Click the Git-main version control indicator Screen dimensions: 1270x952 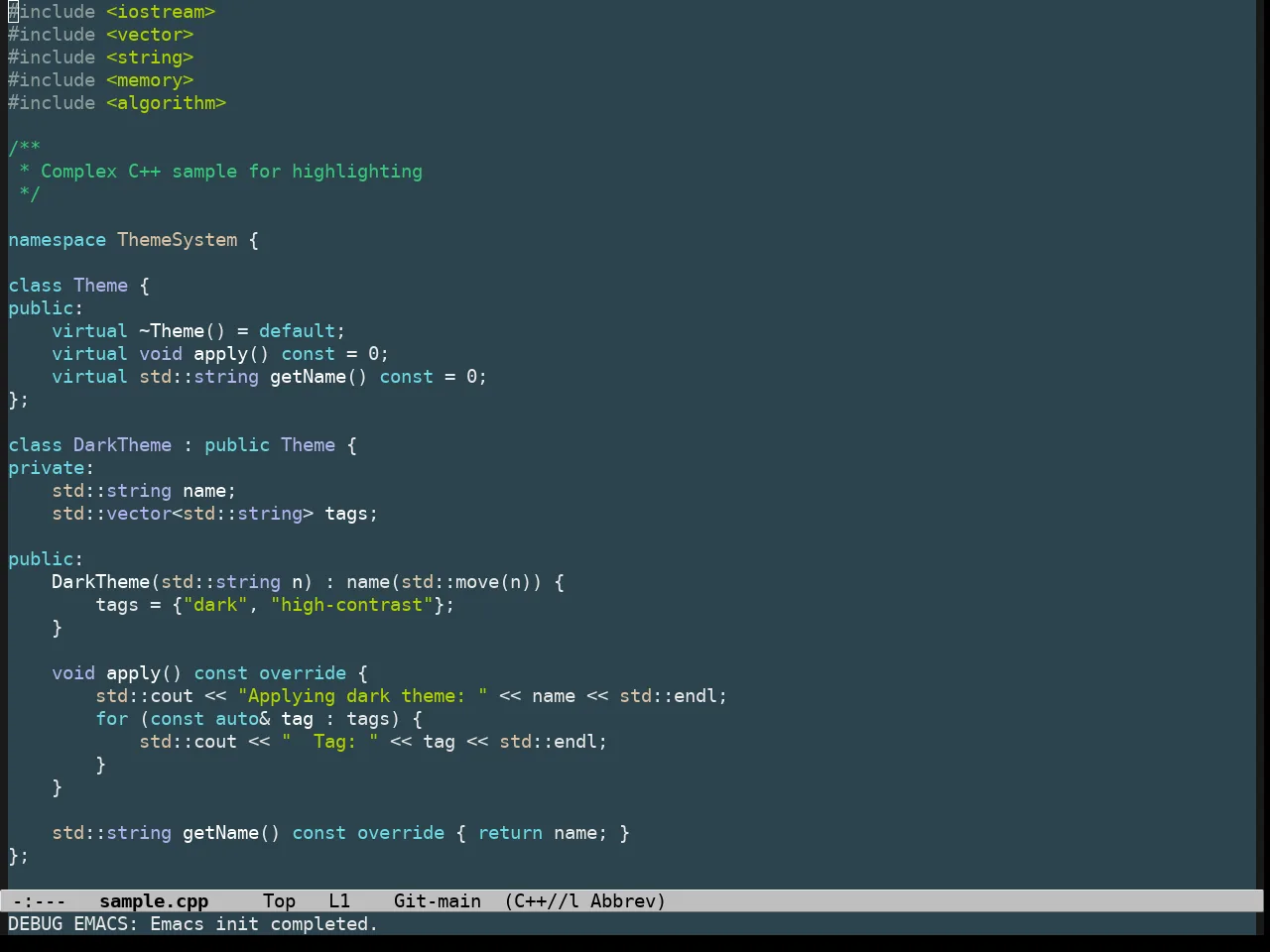click(438, 901)
